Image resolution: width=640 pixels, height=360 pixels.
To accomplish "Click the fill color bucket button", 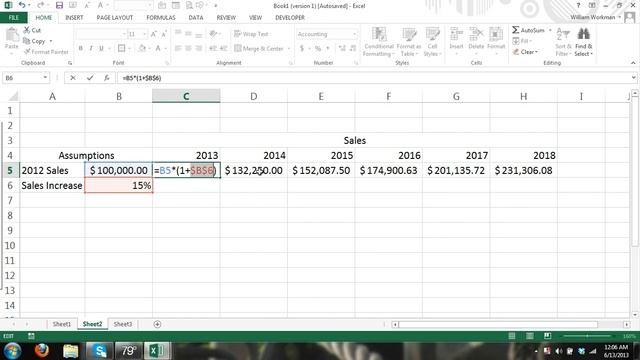I will pyautogui.click(x=142, y=49).
